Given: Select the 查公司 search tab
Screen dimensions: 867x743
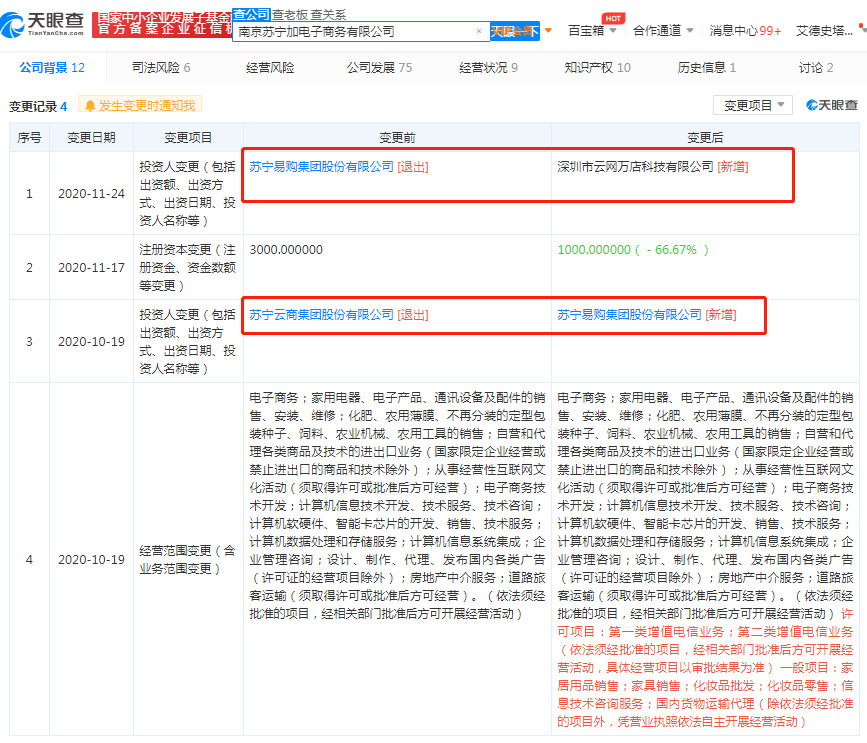Looking at the screenshot, I should click(x=251, y=14).
